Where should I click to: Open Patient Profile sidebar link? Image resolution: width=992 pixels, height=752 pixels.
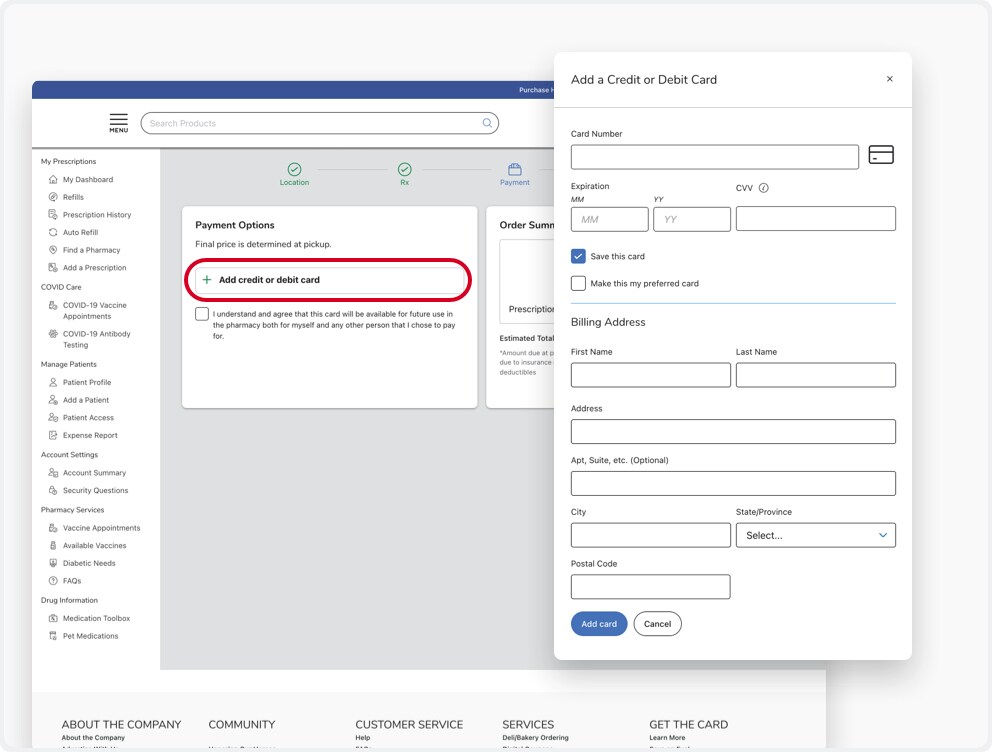tap(87, 383)
